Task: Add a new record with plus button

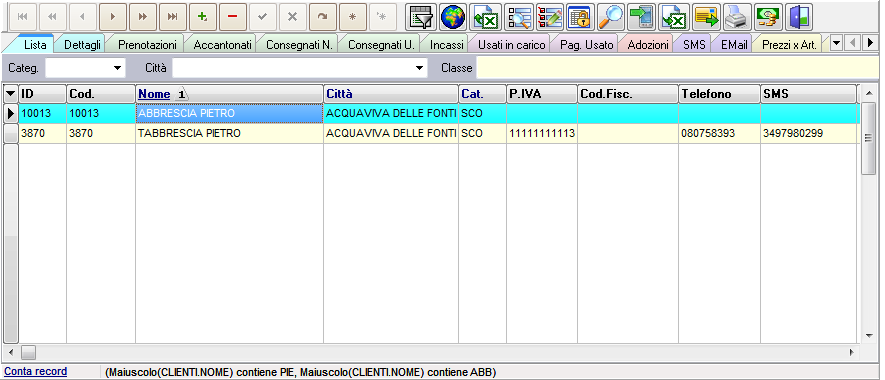Action: 203,17
